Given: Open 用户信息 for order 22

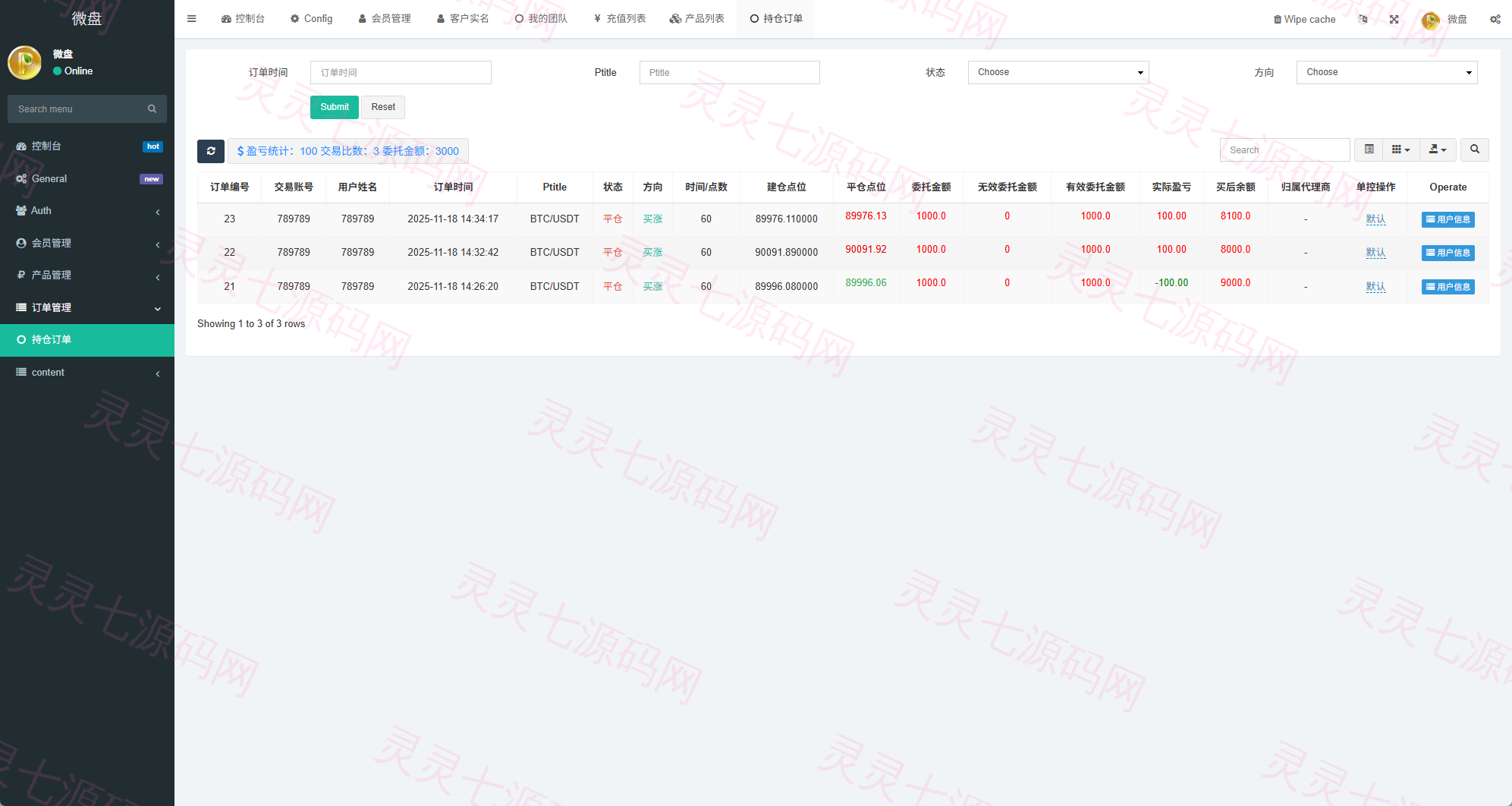Looking at the screenshot, I should point(1448,253).
